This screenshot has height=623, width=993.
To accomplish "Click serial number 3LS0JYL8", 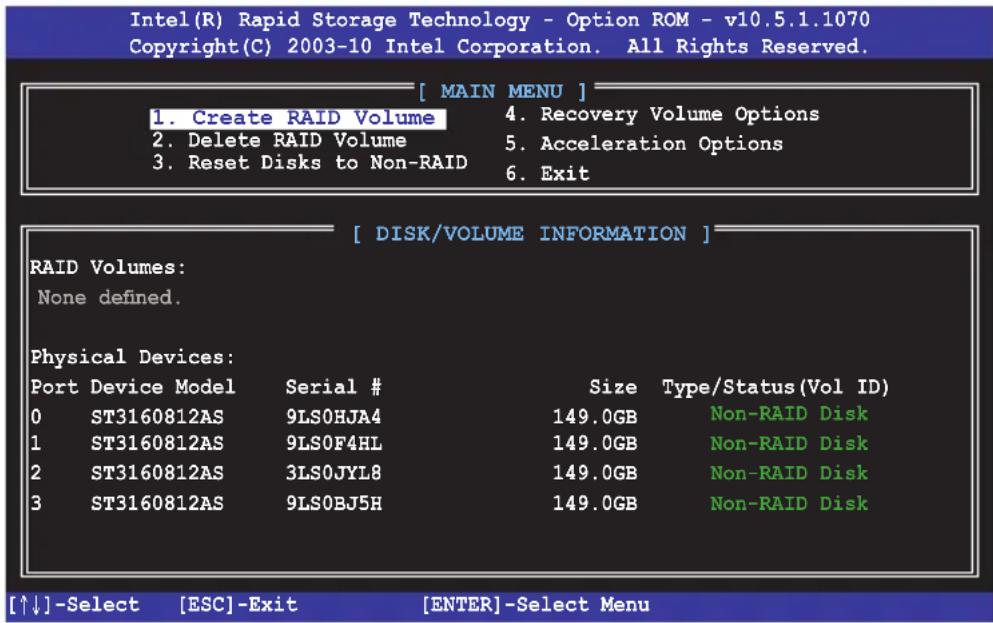I will tap(333, 473).
